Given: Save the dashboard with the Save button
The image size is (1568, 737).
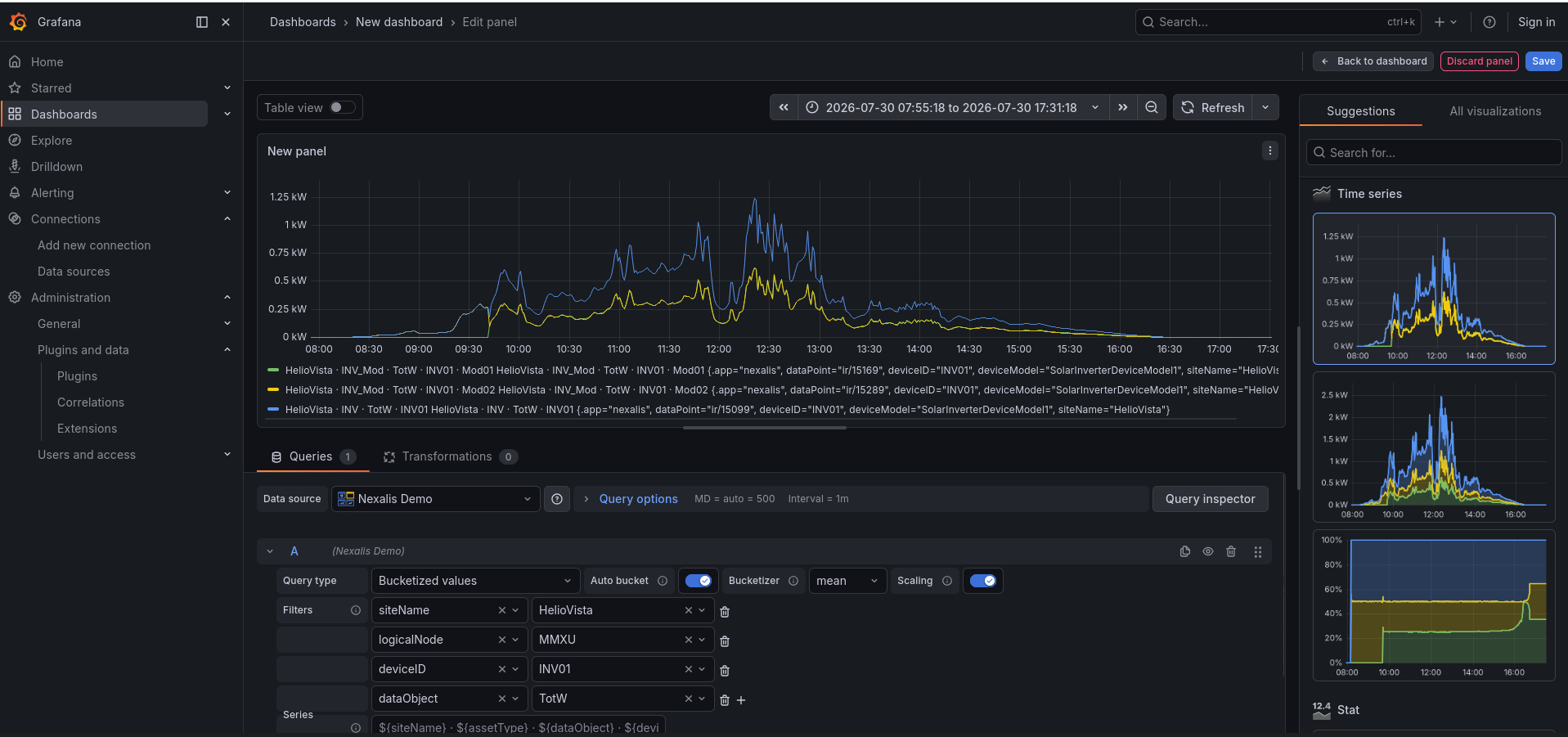Looking at the screenshot, I should pyautogui.click(x=1543, y=61).
